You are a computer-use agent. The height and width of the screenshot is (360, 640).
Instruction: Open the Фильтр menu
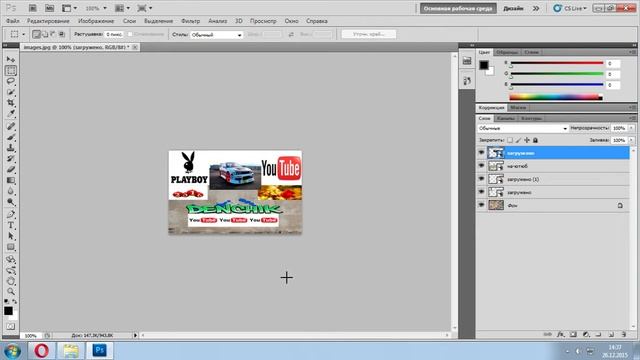click(191, 21)
